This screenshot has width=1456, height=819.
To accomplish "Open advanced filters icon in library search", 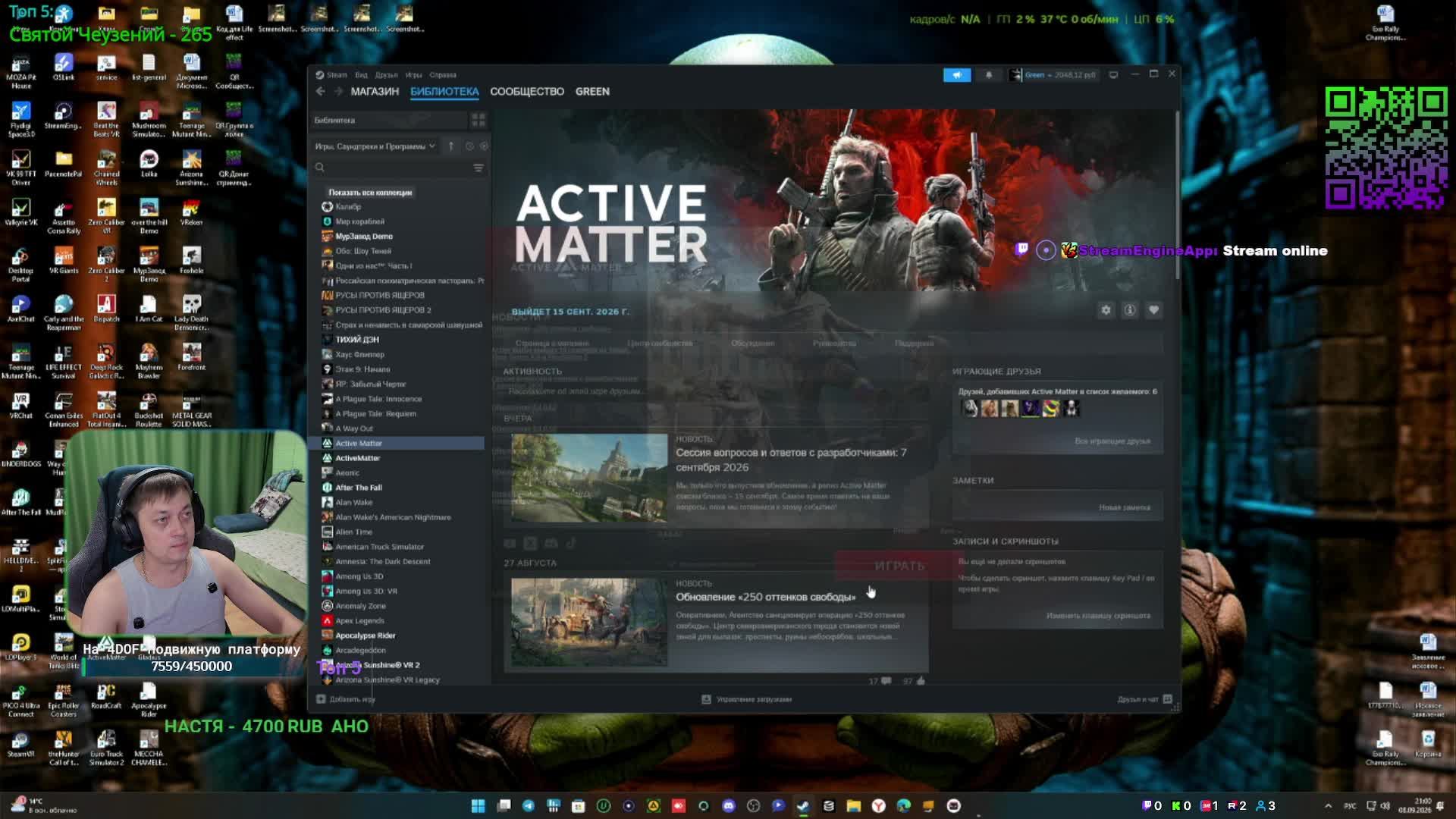I will tap(479, 168).
